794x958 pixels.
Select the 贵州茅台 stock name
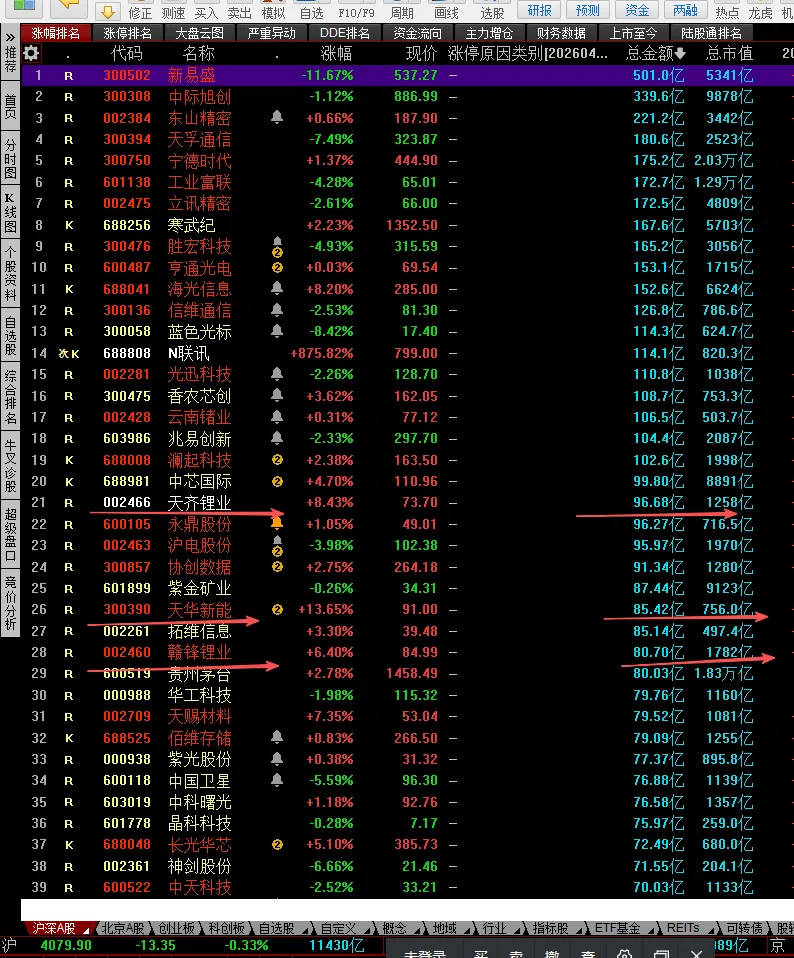tap(200, 674)
